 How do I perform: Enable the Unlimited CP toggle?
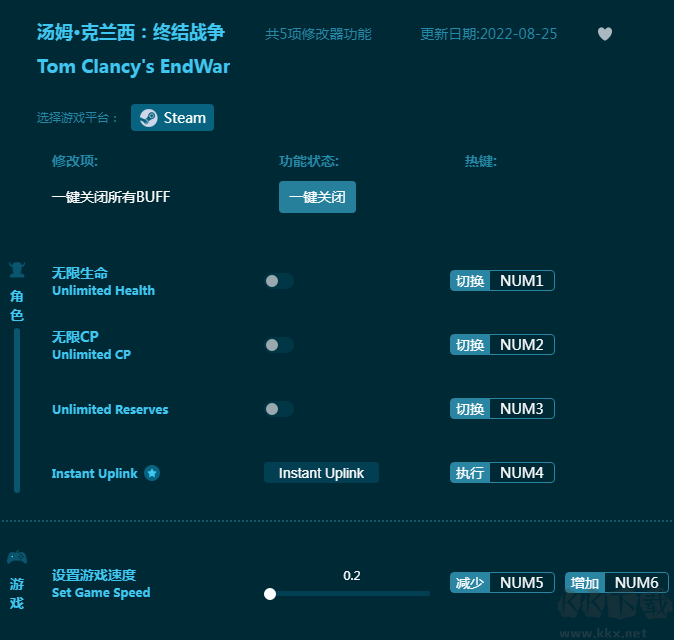(278, 345)
